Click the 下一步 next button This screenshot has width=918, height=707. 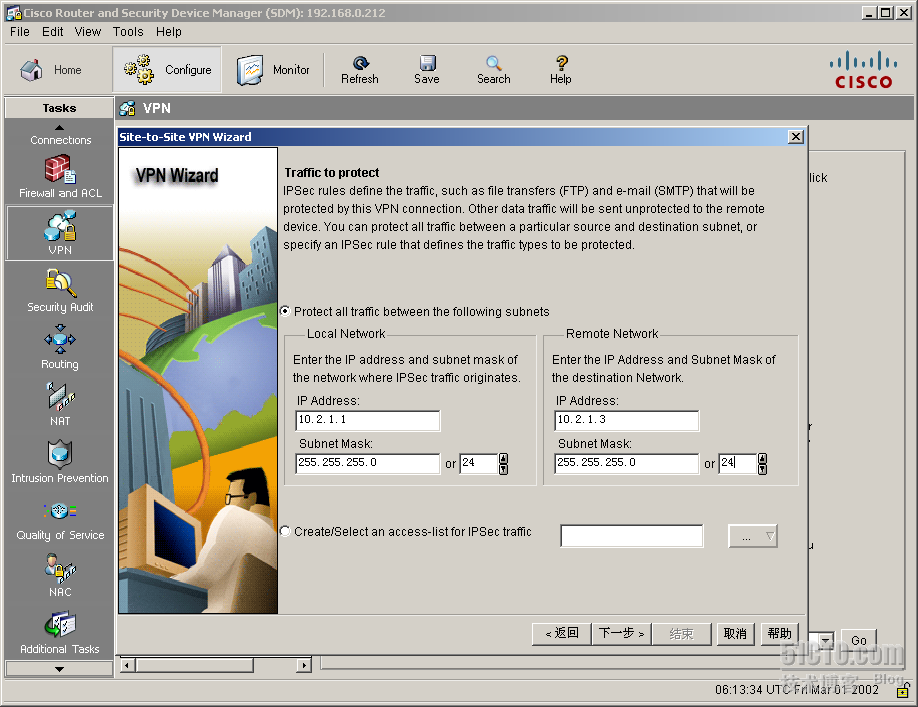pyautogui.click(x=621, y=634)
